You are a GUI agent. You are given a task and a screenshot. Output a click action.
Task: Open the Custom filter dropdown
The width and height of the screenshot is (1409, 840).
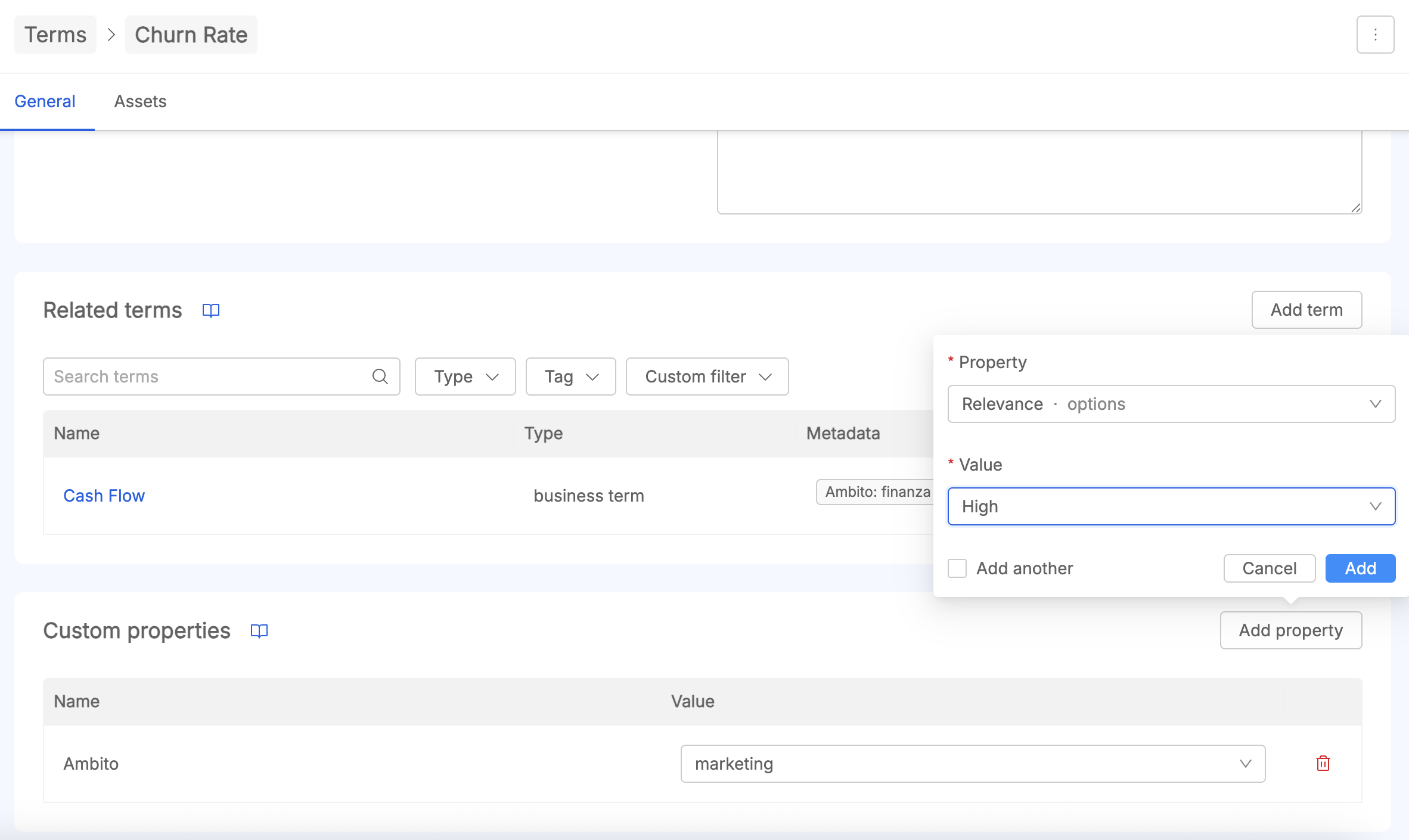pyautogui.click(x=707, y=377)
